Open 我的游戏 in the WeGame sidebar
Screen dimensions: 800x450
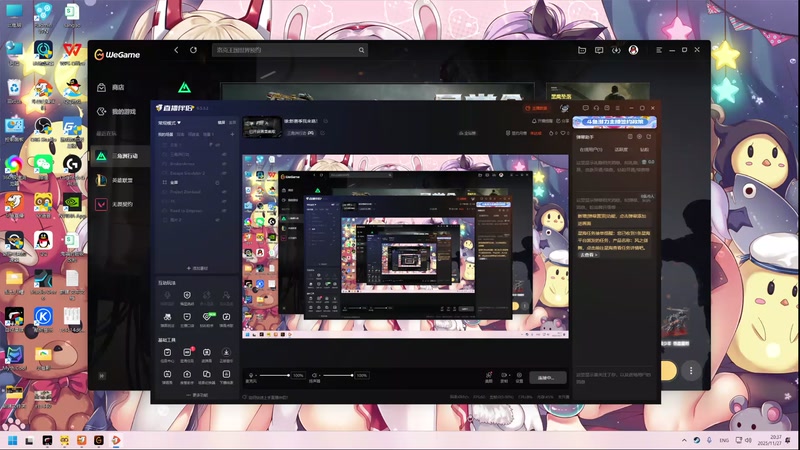click(124, 112)
